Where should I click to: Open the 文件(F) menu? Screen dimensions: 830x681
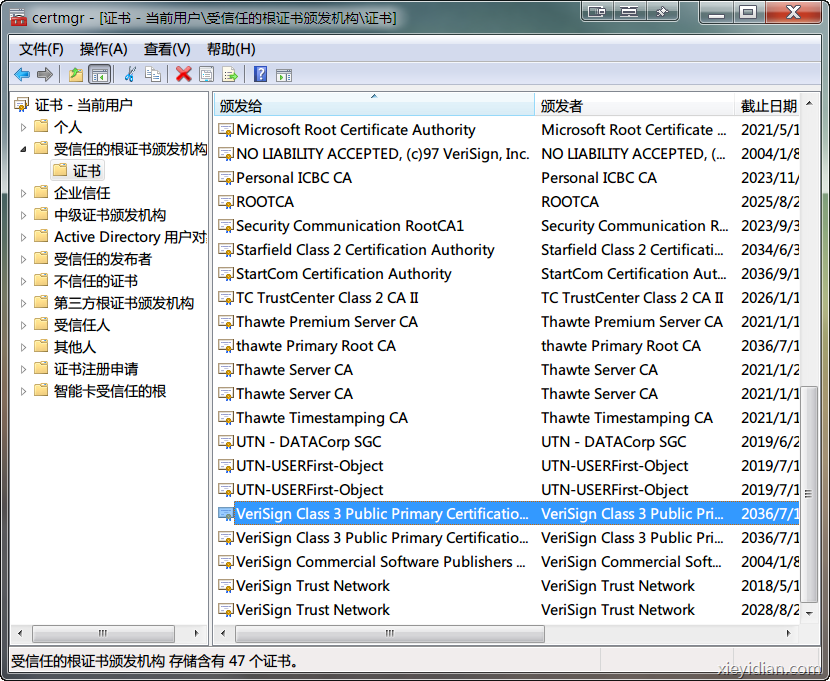[x=41, y=49]
